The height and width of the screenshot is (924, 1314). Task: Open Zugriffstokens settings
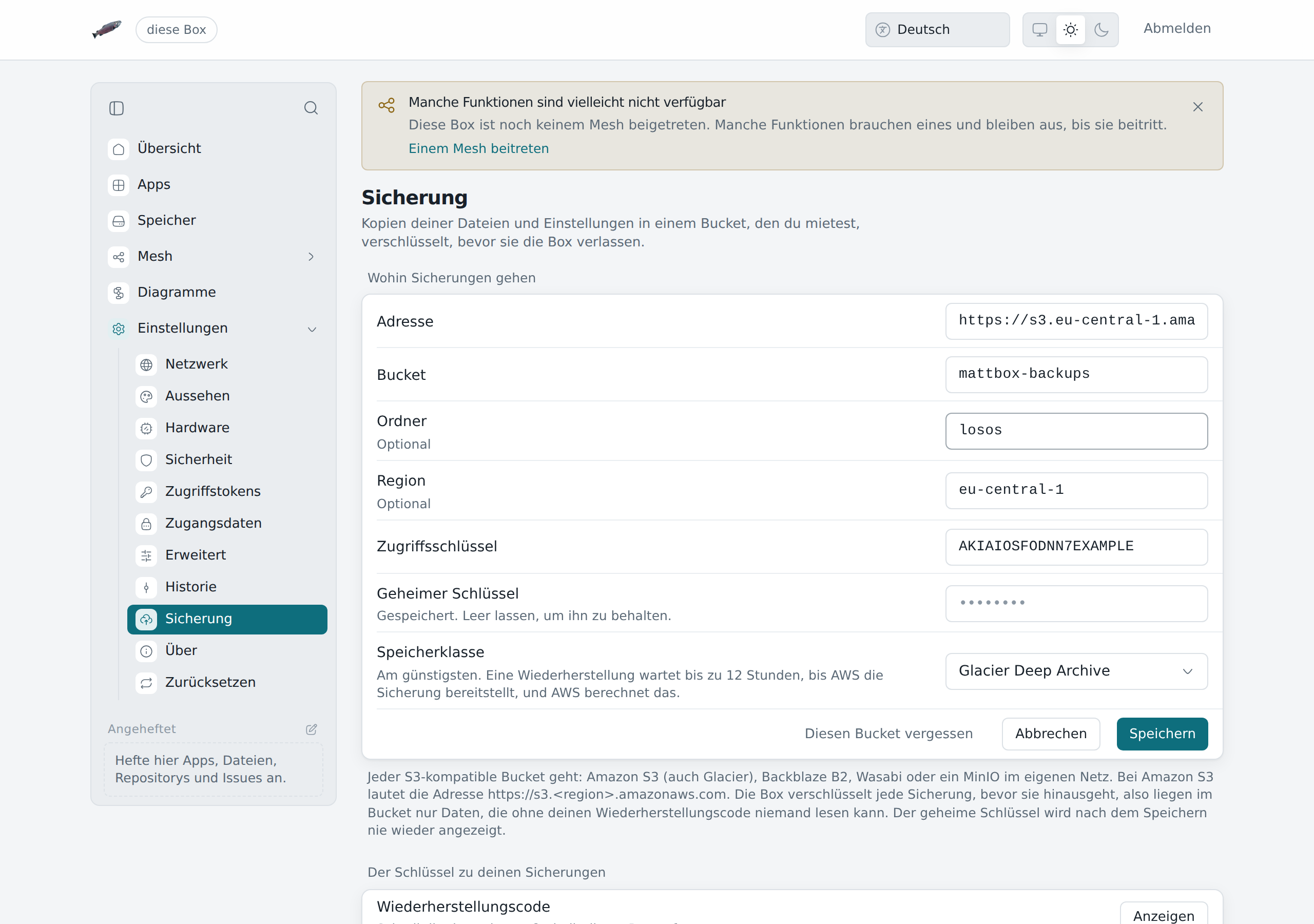click(227, 491)
